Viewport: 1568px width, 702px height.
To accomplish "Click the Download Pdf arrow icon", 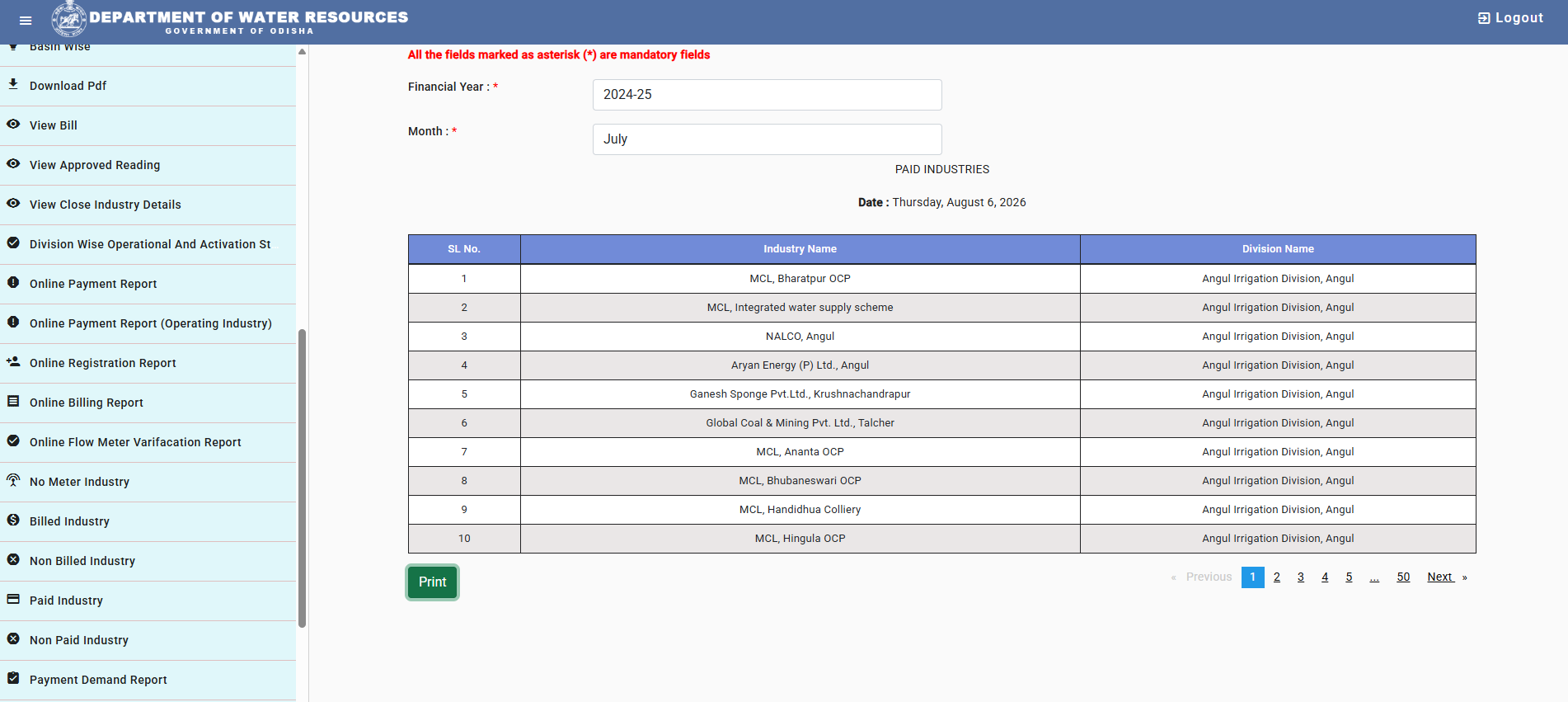I will (13, 84).
